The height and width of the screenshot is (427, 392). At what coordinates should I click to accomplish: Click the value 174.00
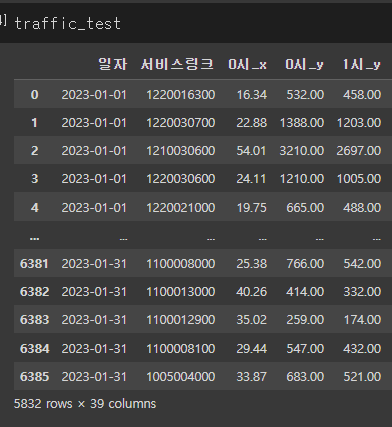pyautogui.click(x=362, y=320)
